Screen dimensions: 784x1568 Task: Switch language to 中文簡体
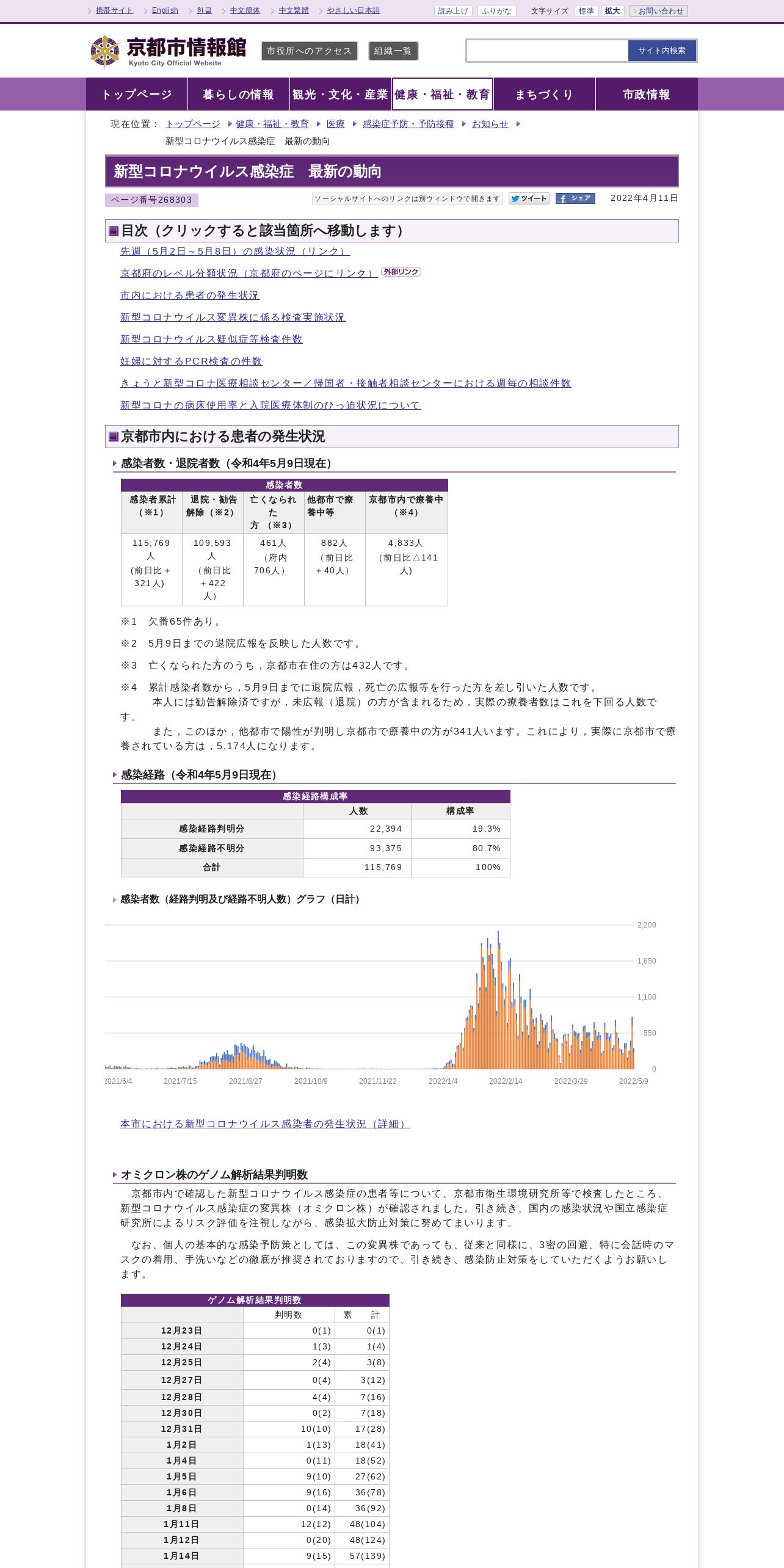coord(245,10)
